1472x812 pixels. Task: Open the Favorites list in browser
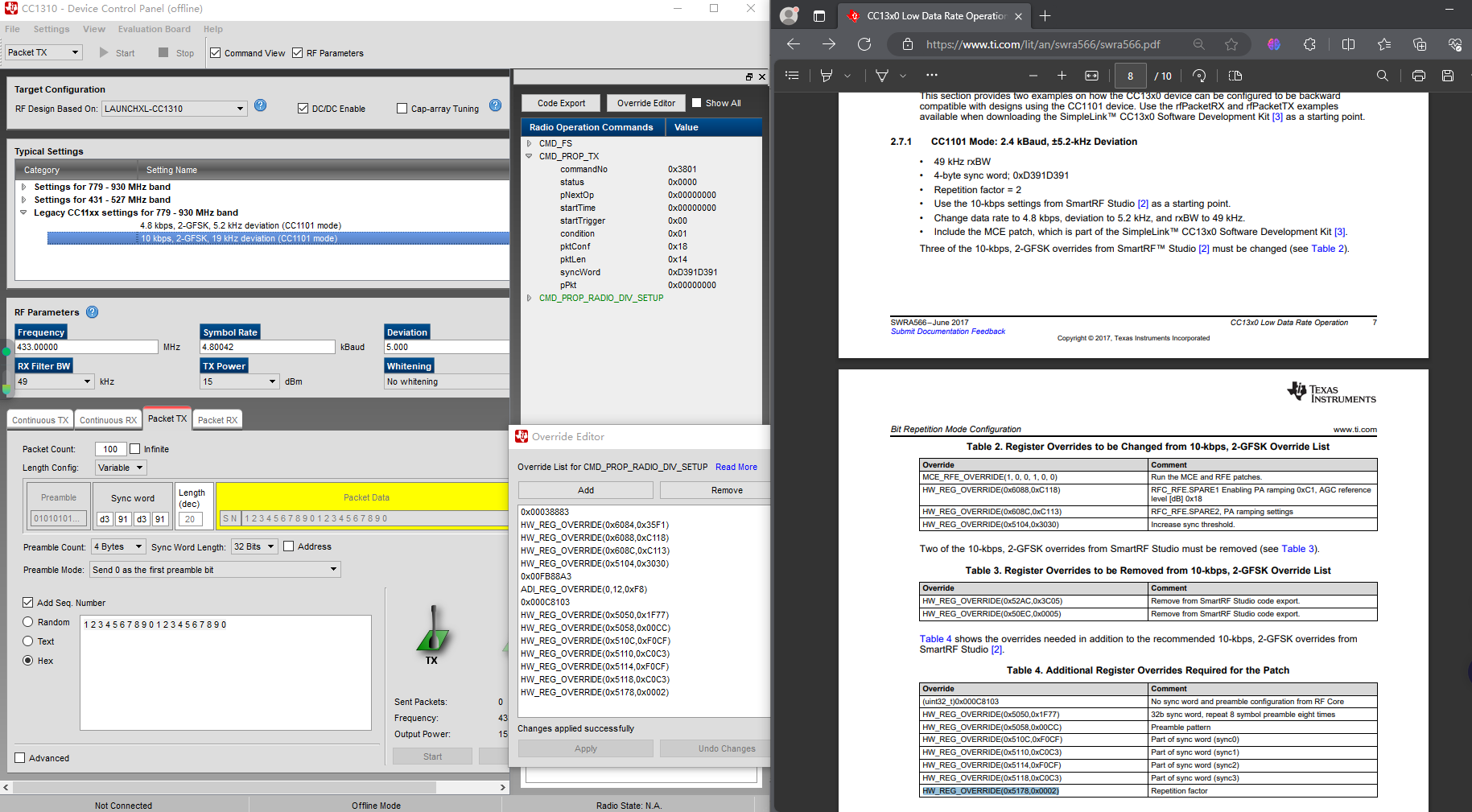click(x=1384, y=44)
